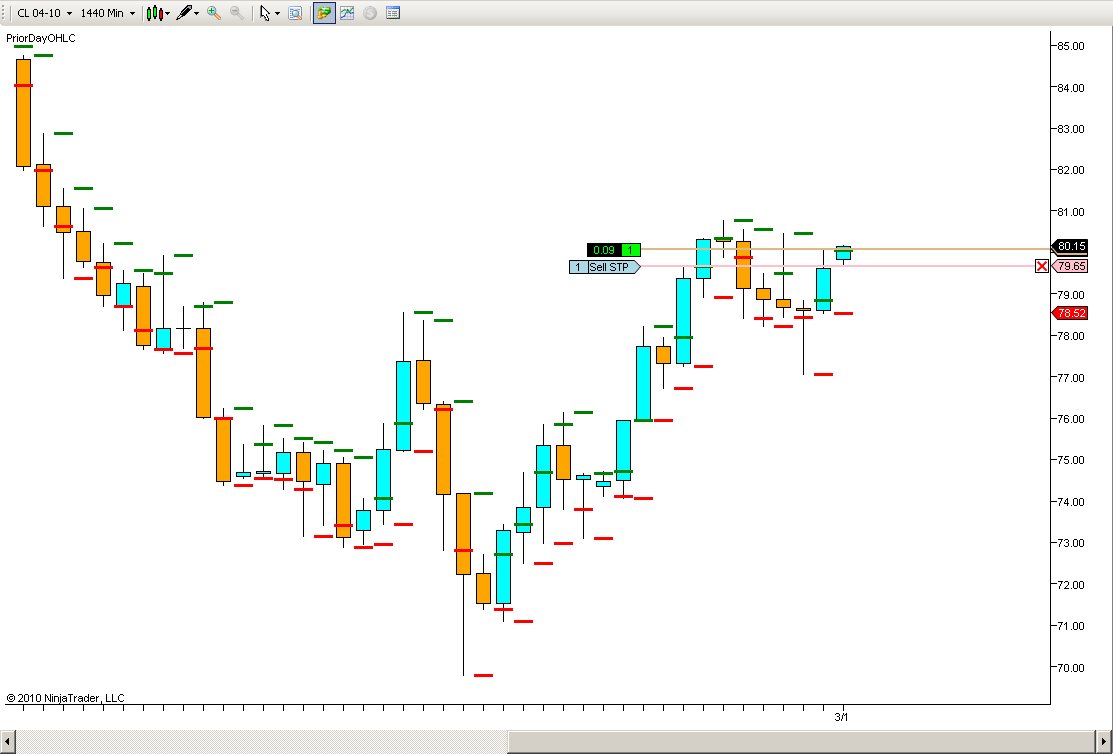
Task: Select the drawing pen tool icon
Action: pyautogui.click(x=184, y=13)
